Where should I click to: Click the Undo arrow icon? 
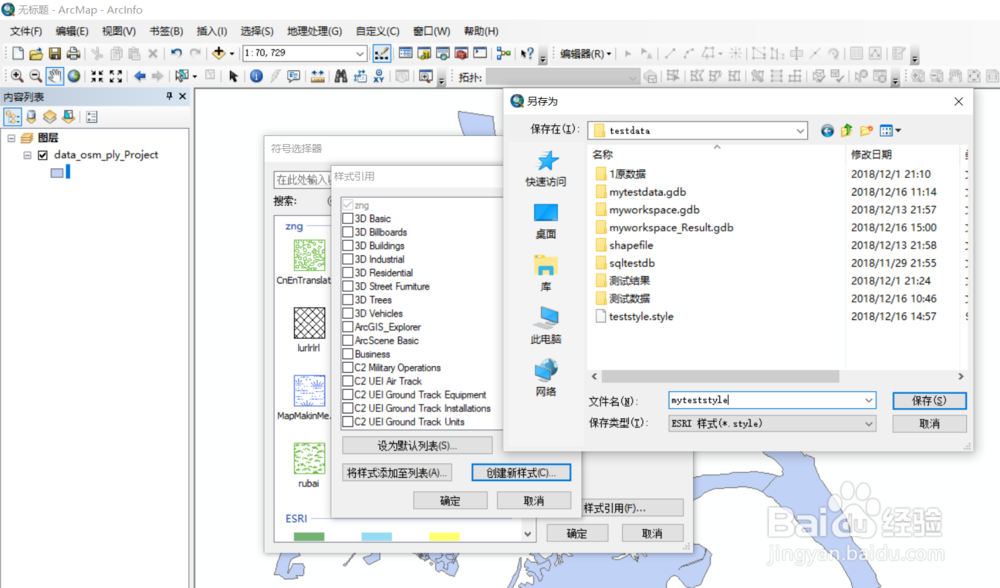[177, 54]
